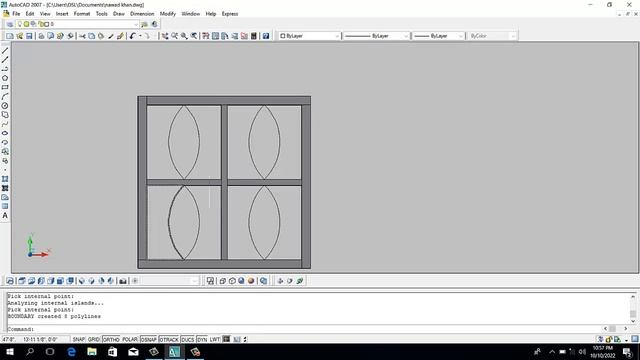Click the Pan realtime icon
The width and height of the screenshot is (640, 360).
pos(165,36)
